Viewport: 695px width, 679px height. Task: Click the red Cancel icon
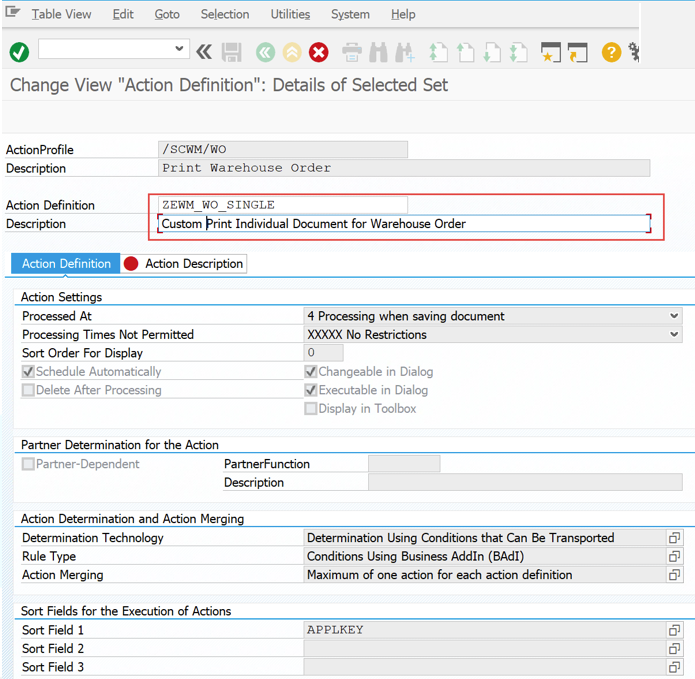tap(319, 52)
